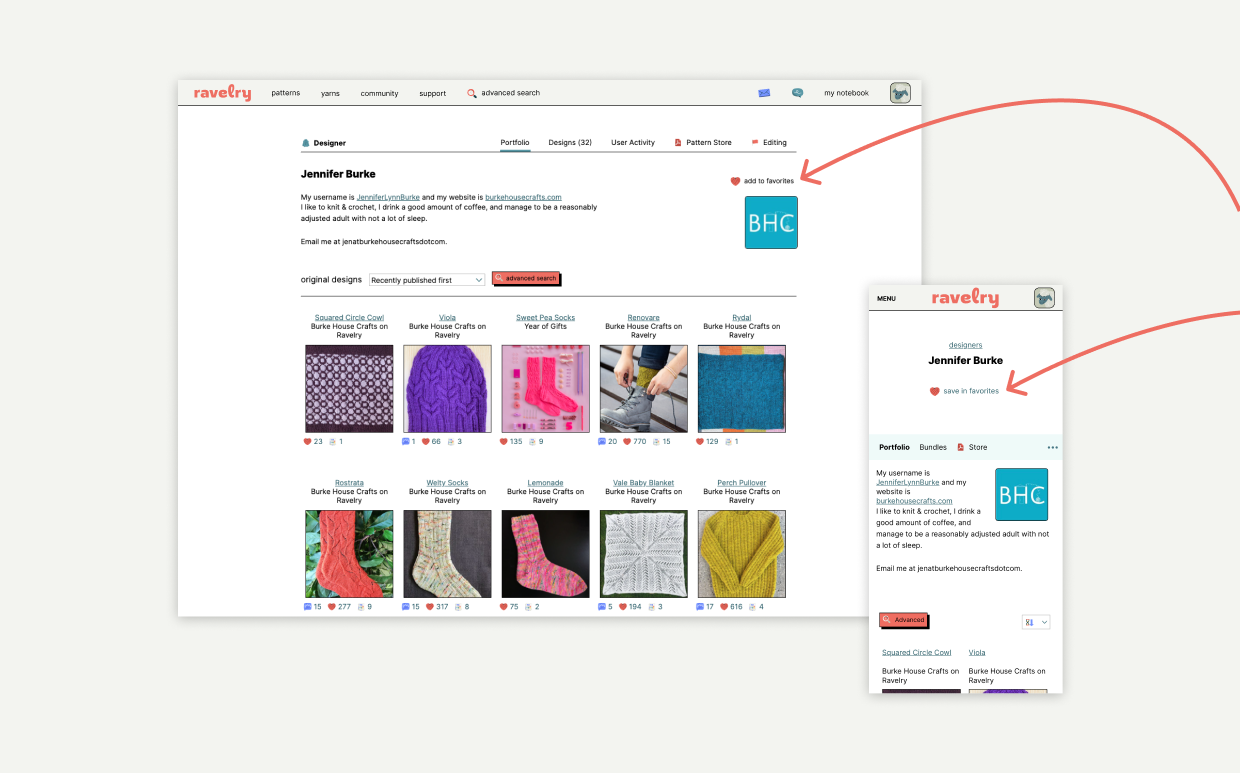This screenshot has height=773, width=1240.
Task: Open the Rostrata red sock thumbnail
Action: (x=349, y=554)
